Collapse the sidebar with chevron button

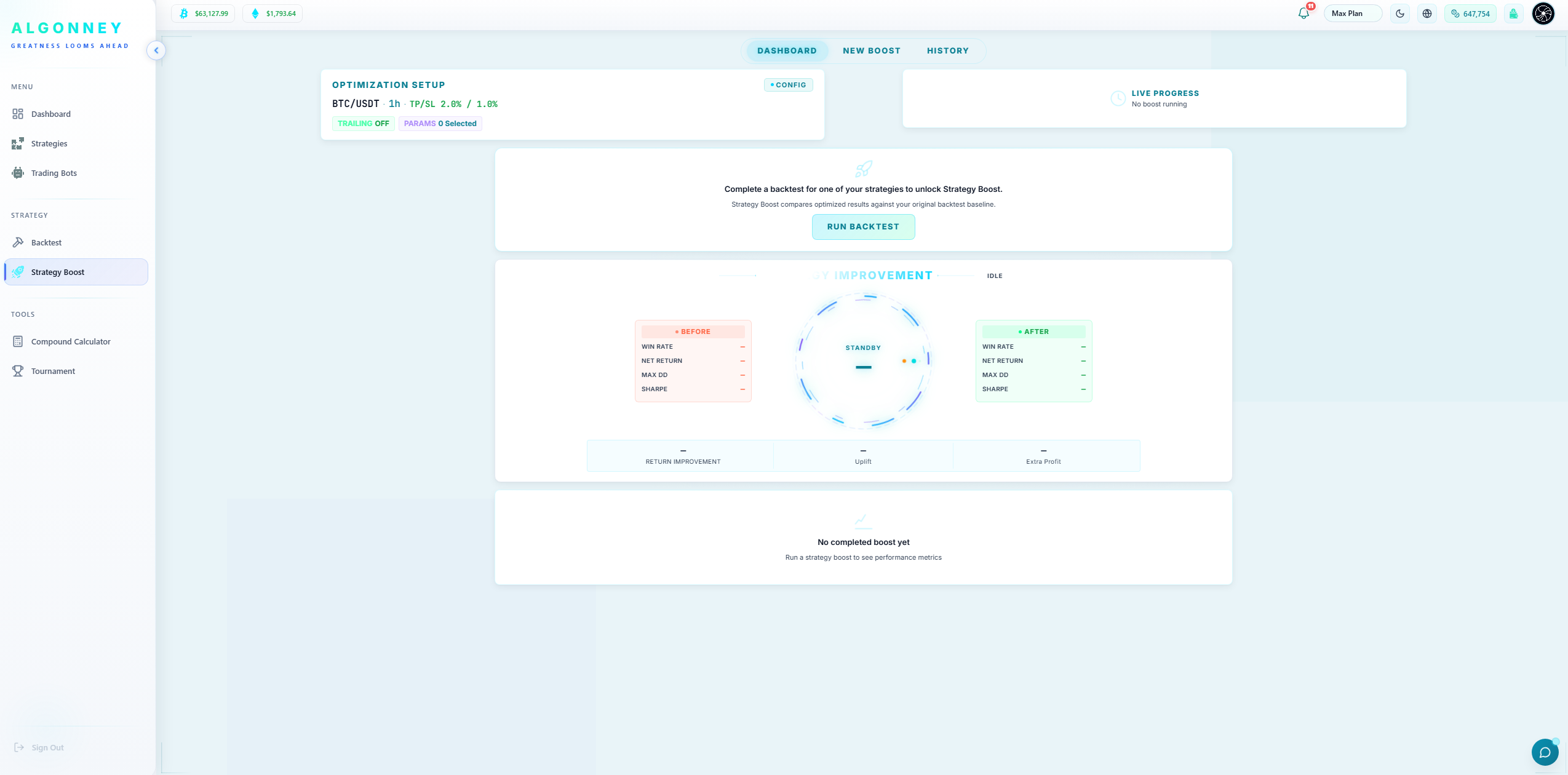(x=156, y=50)
